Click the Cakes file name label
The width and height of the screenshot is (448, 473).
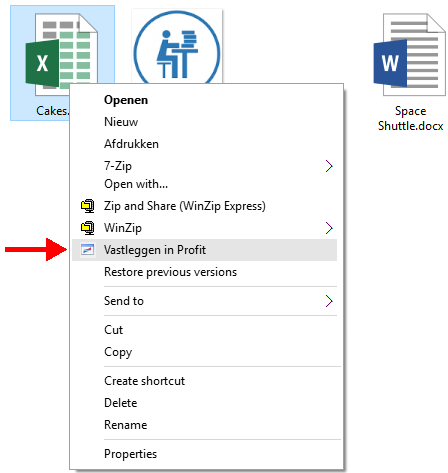coord(52,111)
